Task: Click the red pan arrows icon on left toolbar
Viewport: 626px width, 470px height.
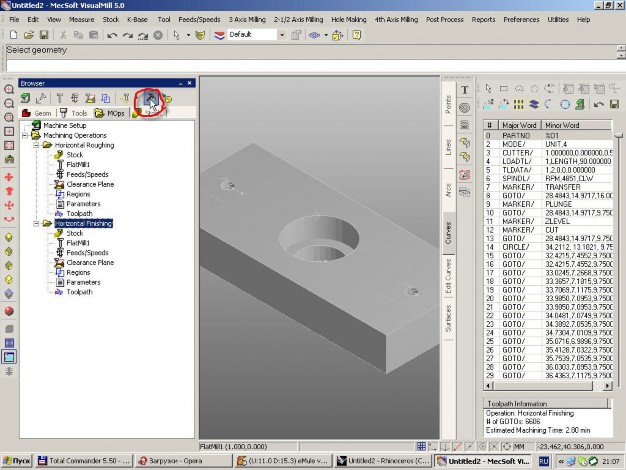Action: click(x=9, y=177)
